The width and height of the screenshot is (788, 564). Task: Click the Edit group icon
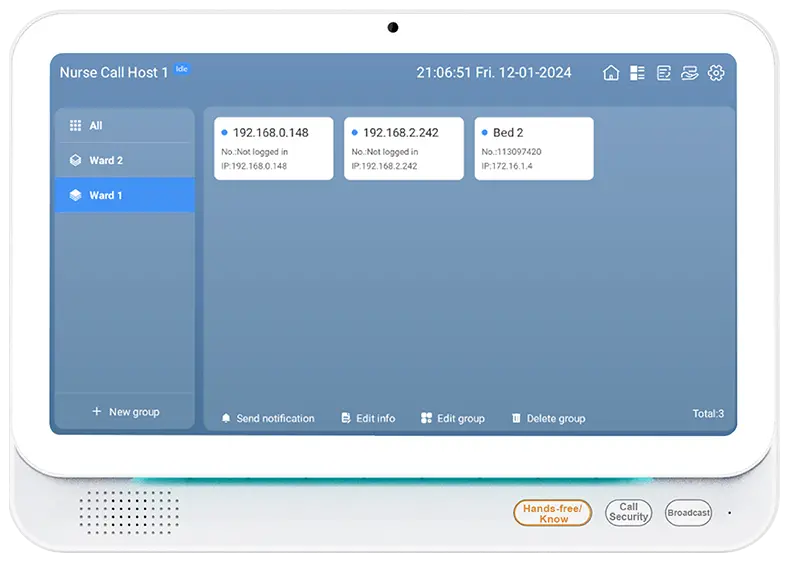pyautogui.click(x=426, y=418)
